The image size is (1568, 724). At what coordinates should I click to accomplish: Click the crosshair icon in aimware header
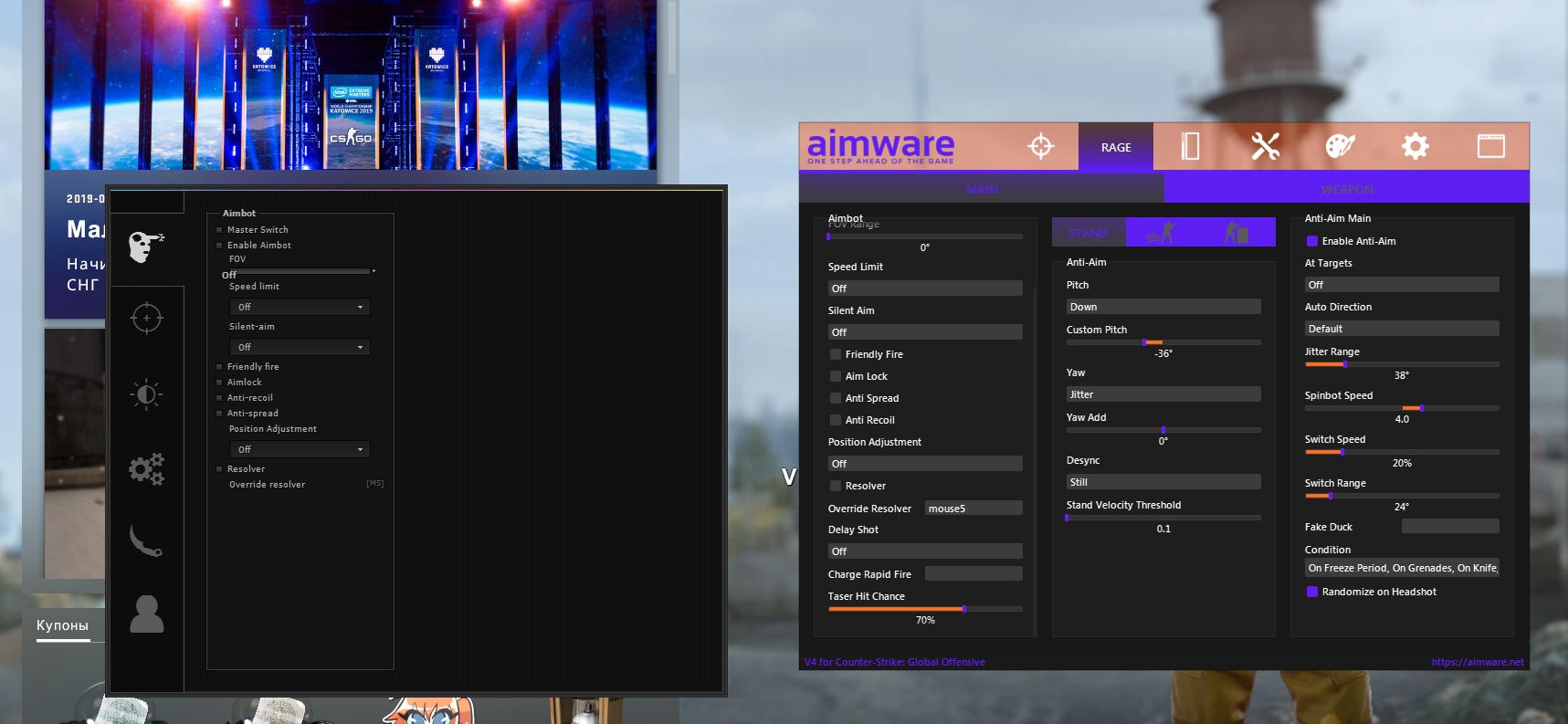(x=1040, y=146)
